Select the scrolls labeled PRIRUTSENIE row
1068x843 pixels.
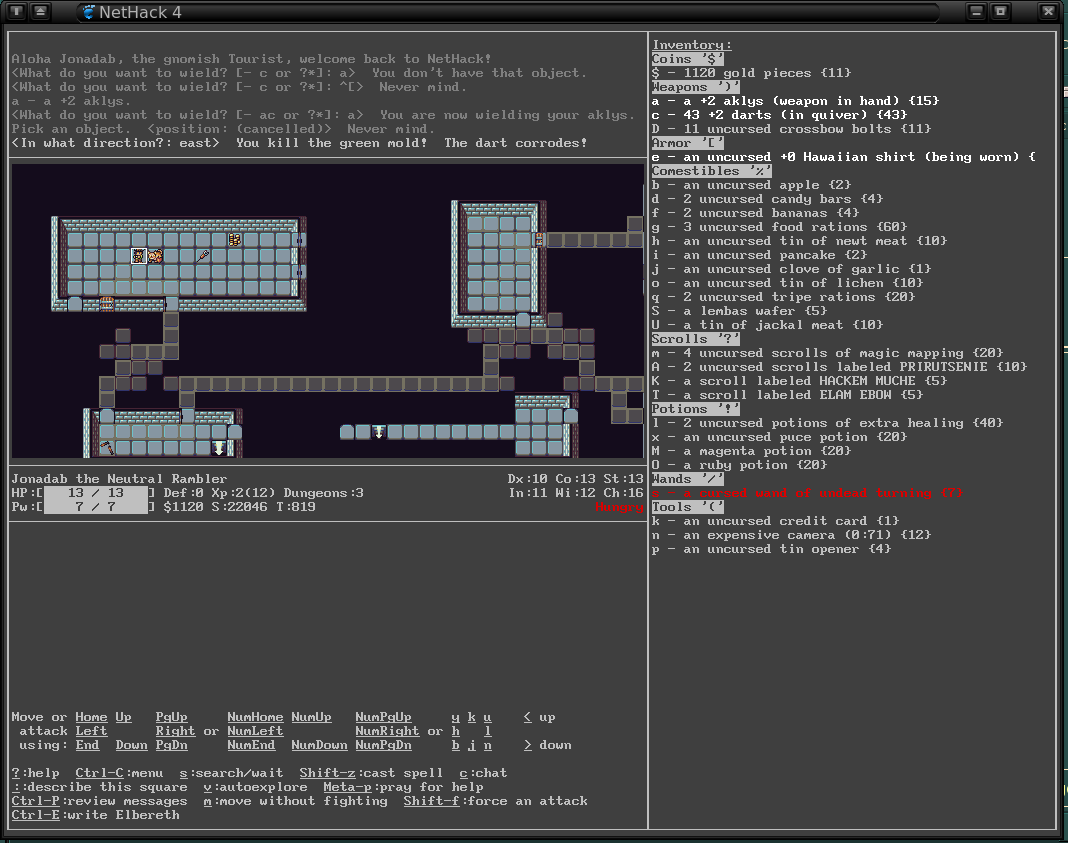click(x=840, y=367)
